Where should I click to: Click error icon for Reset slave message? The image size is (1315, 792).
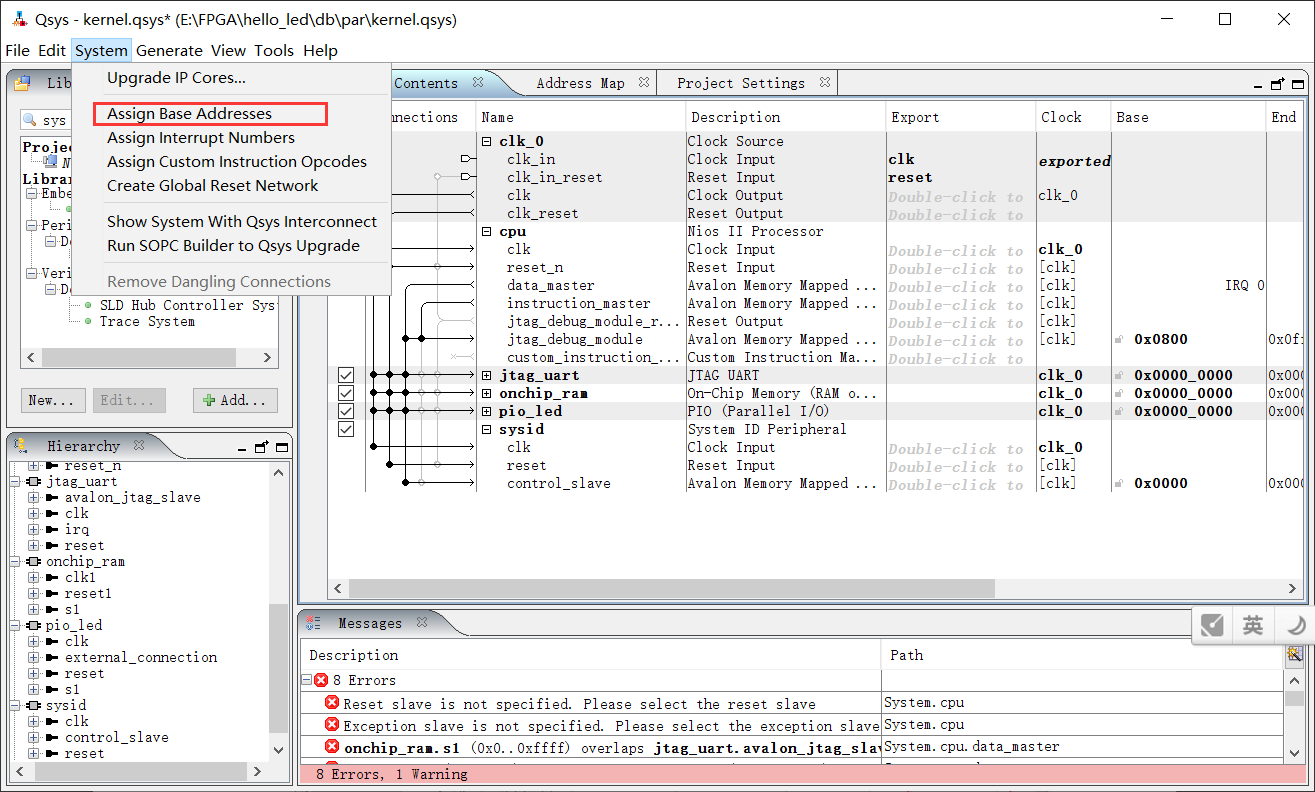point(332,703)
